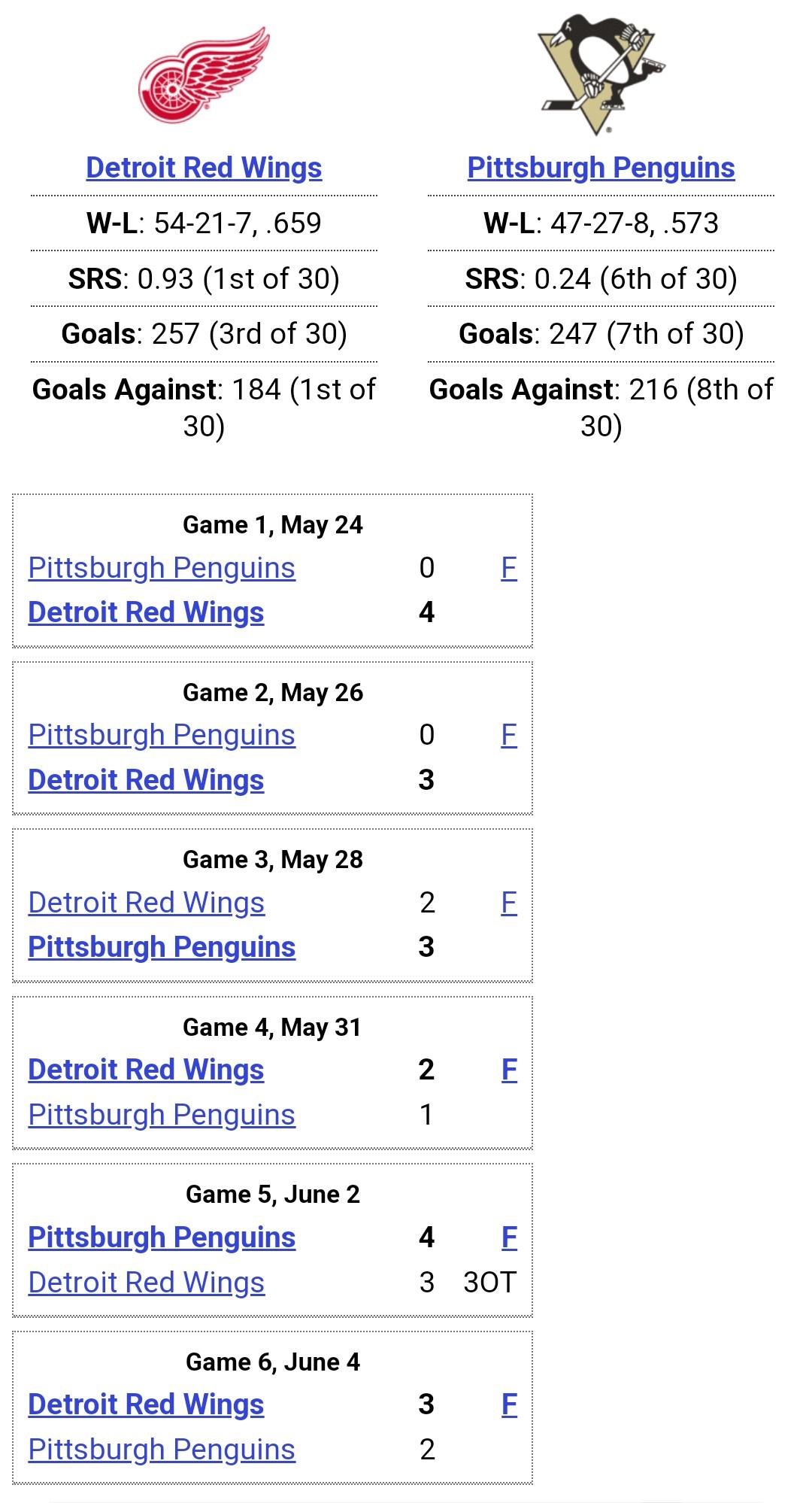812x1503 pixels.
Task: Open Game 4 final box score link
Action: tap(509, 1070)
